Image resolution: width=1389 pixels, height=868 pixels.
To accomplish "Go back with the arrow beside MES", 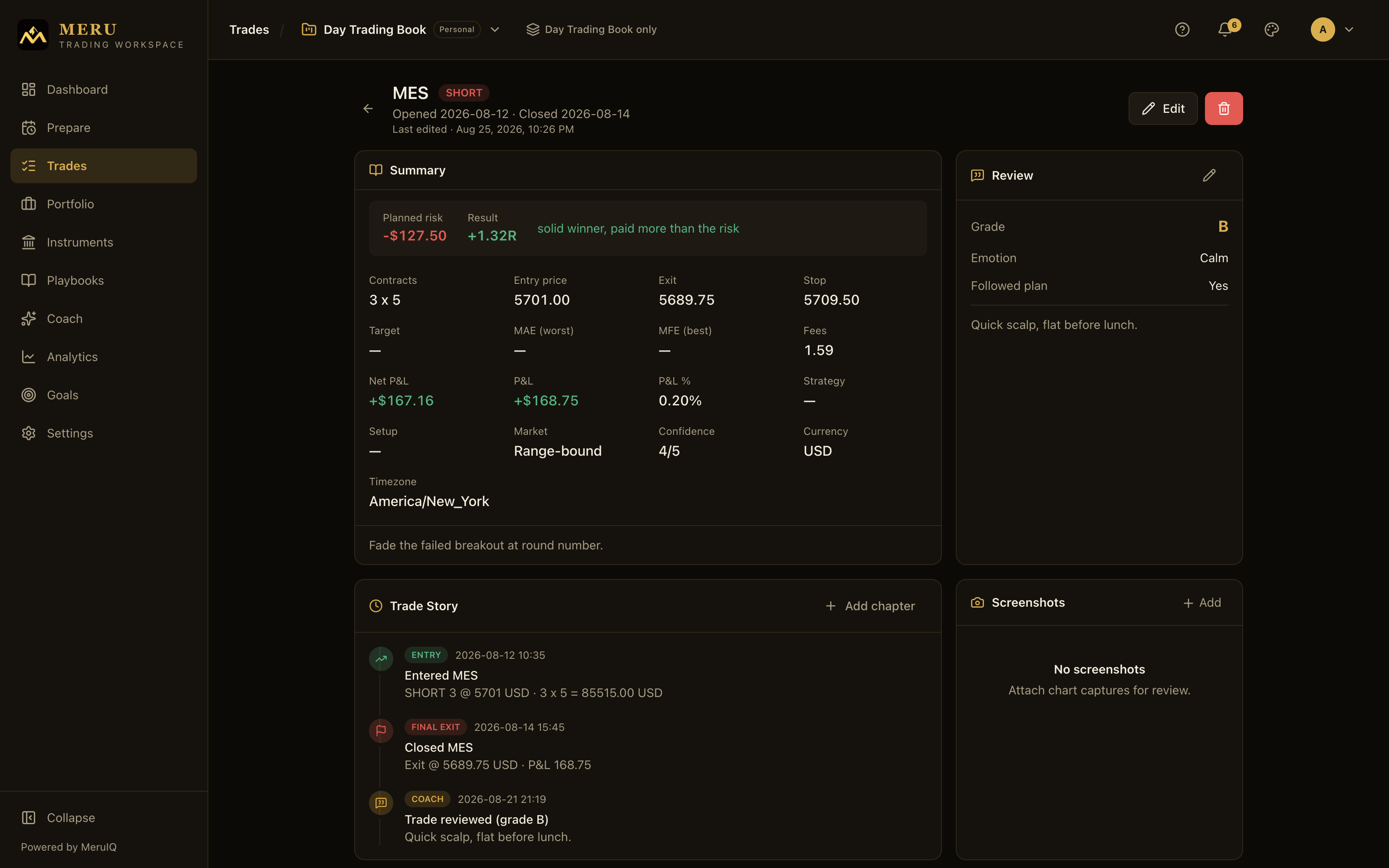I will tap(368, 108).
